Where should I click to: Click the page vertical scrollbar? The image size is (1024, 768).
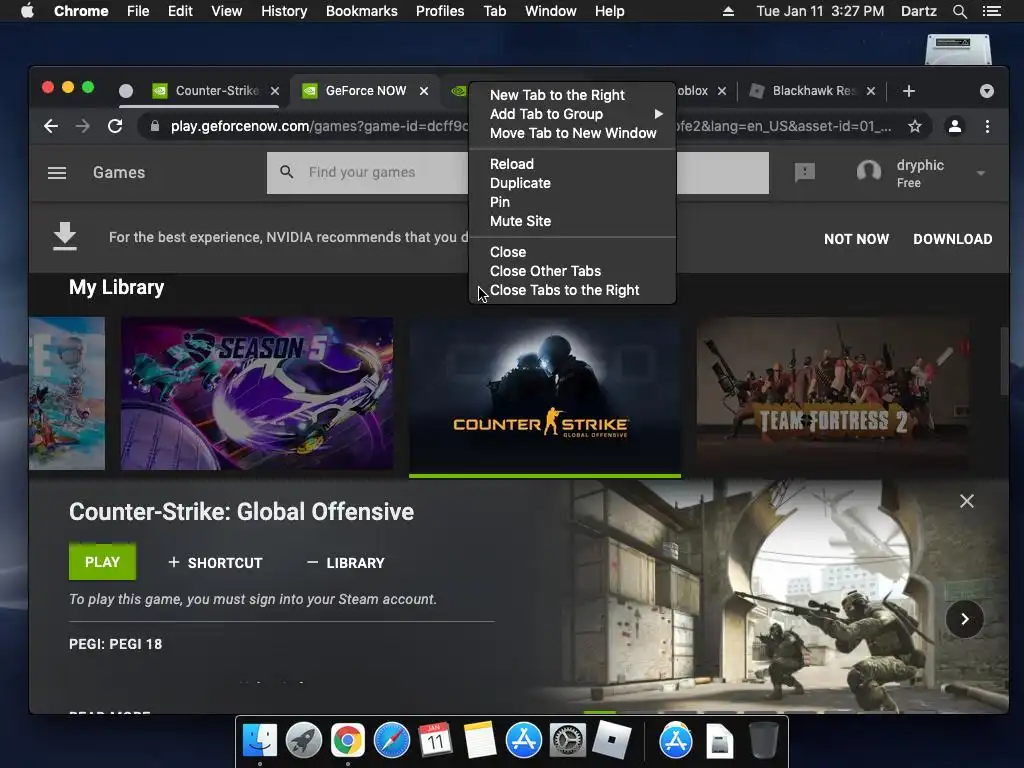tap(1004, 361)
